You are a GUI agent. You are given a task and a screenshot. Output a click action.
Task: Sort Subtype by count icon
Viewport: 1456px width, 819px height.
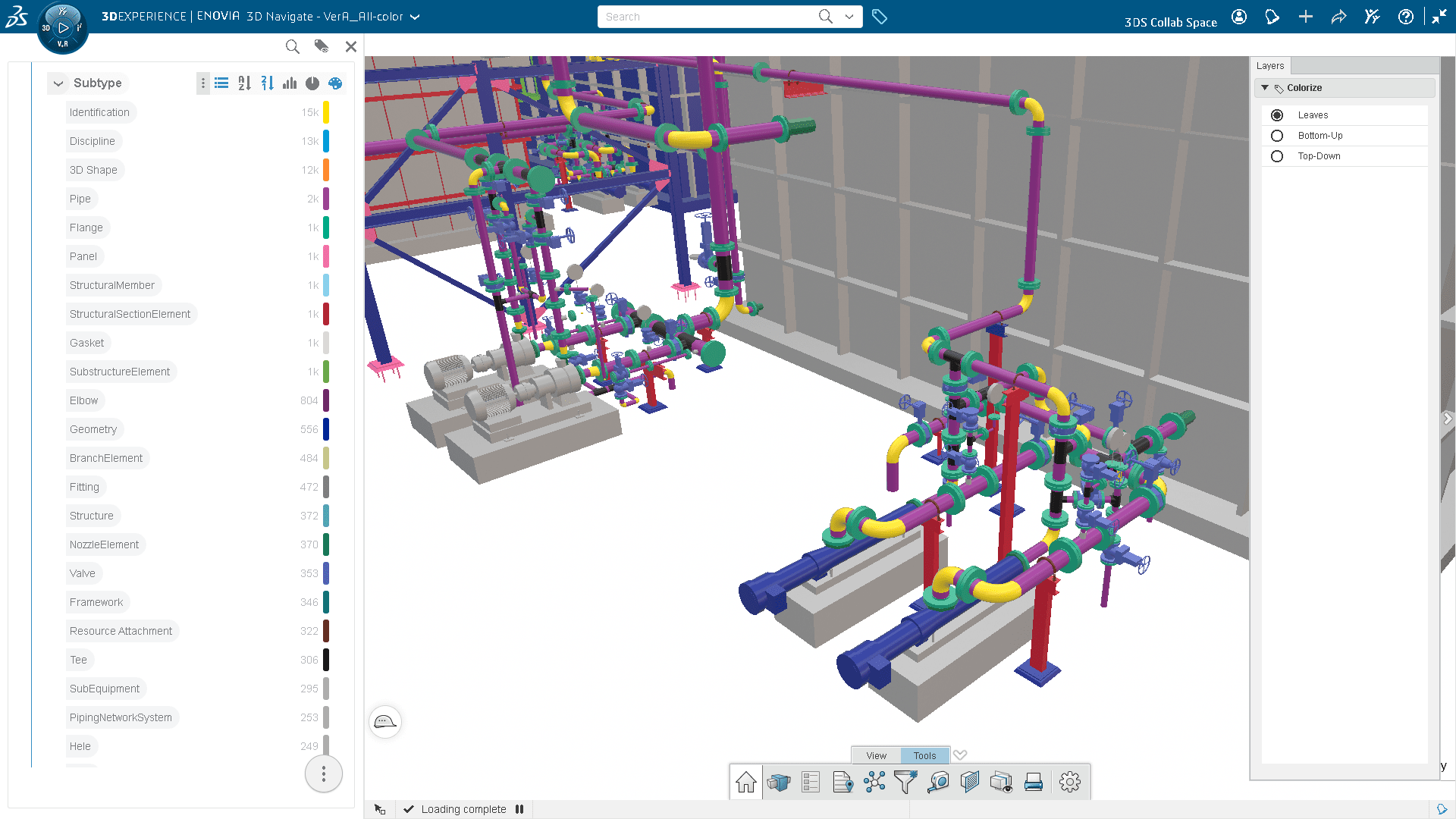[267, 83]
